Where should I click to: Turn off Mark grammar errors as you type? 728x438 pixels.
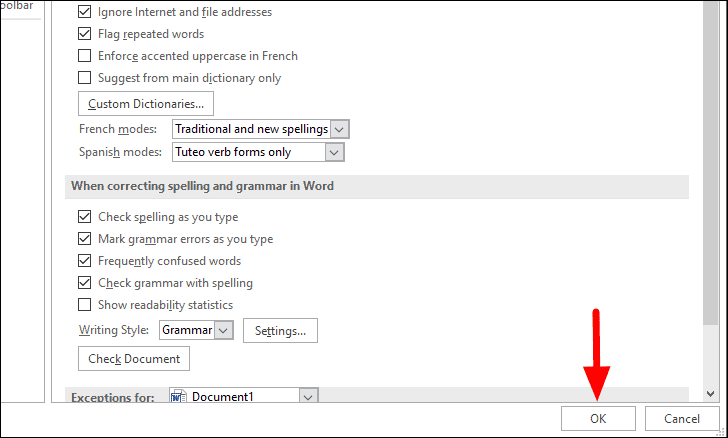(84, 239)
